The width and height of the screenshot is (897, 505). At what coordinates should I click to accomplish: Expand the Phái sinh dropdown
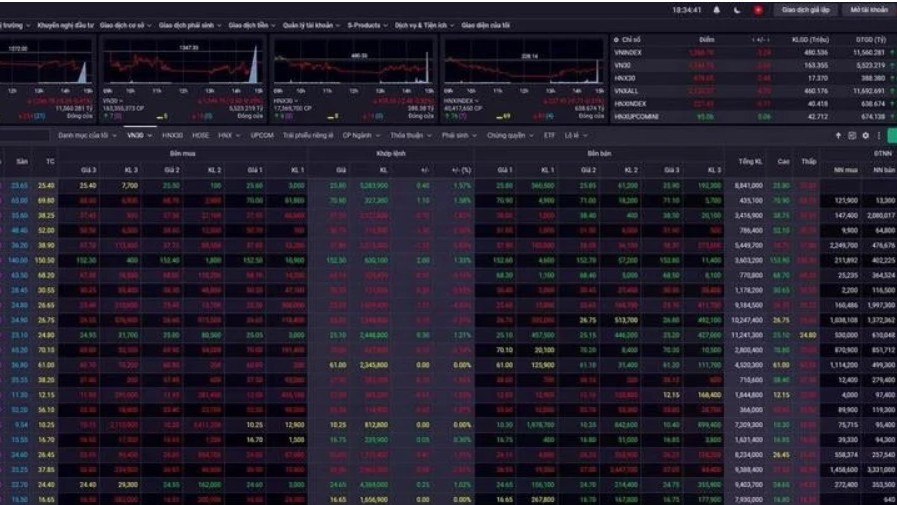click(459, 136)
